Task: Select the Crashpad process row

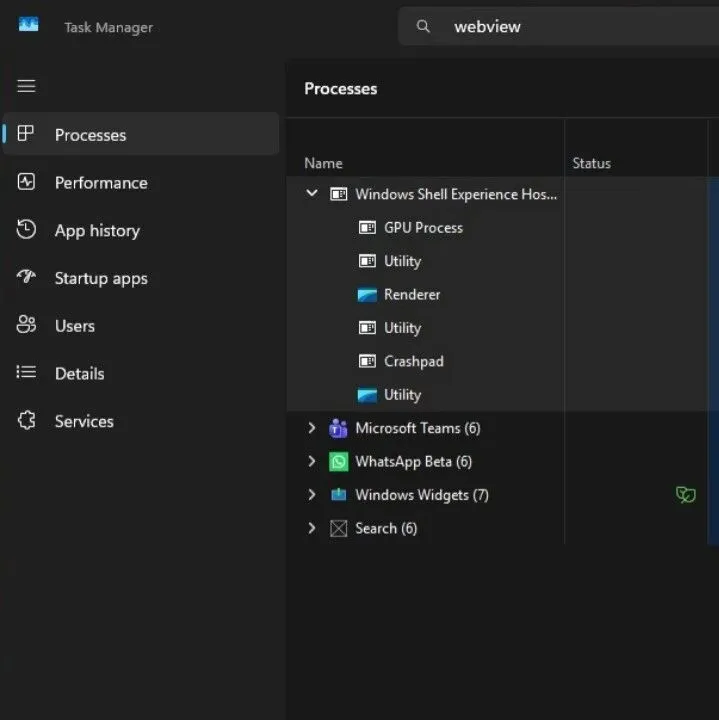Action: [x=502, y=361]
